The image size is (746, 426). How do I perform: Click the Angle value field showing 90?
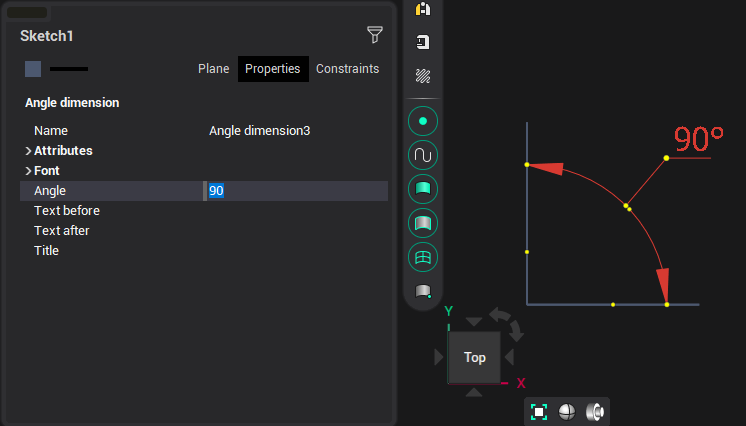coord(295,191)
